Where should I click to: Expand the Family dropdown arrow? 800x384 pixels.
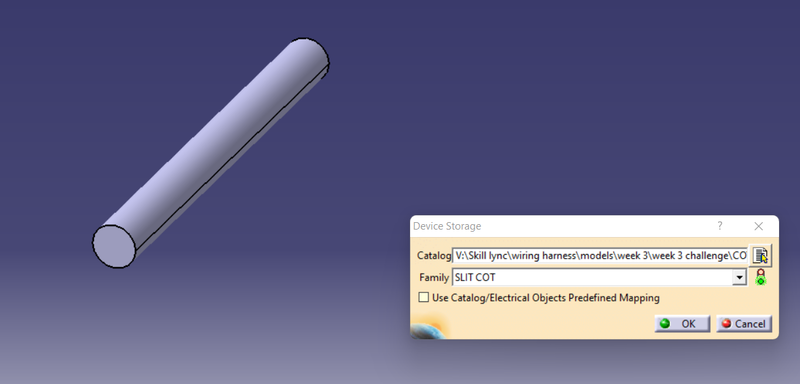pos(739,277)
